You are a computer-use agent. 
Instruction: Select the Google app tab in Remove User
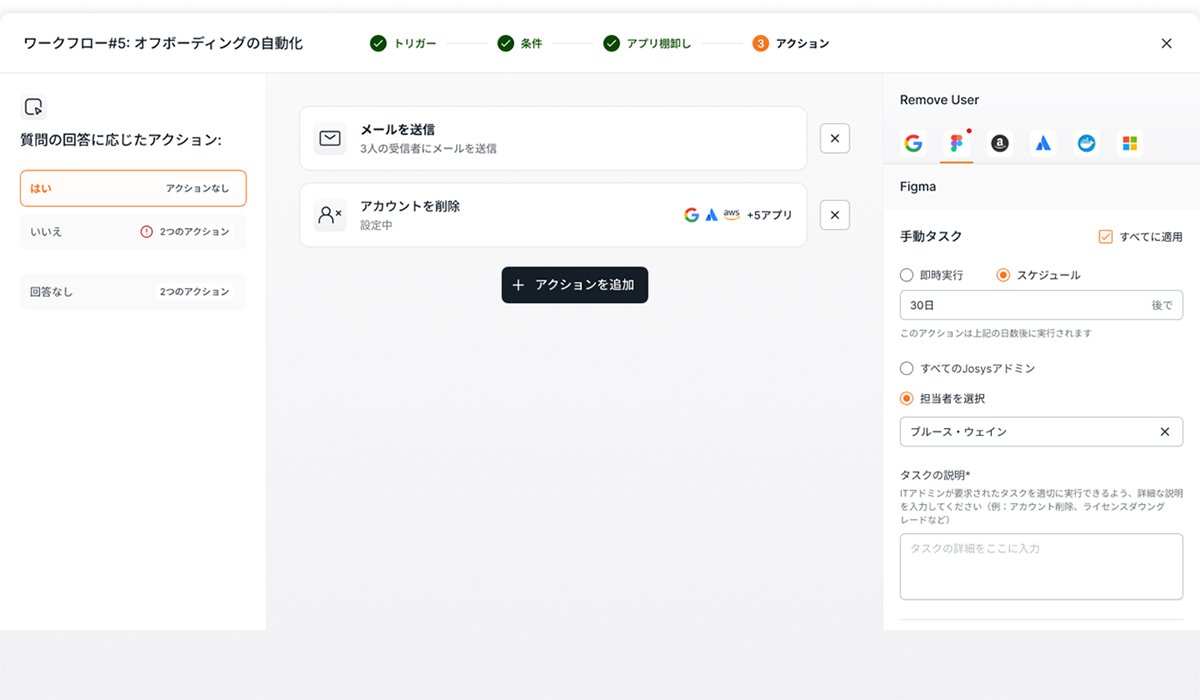coord(913,143)
